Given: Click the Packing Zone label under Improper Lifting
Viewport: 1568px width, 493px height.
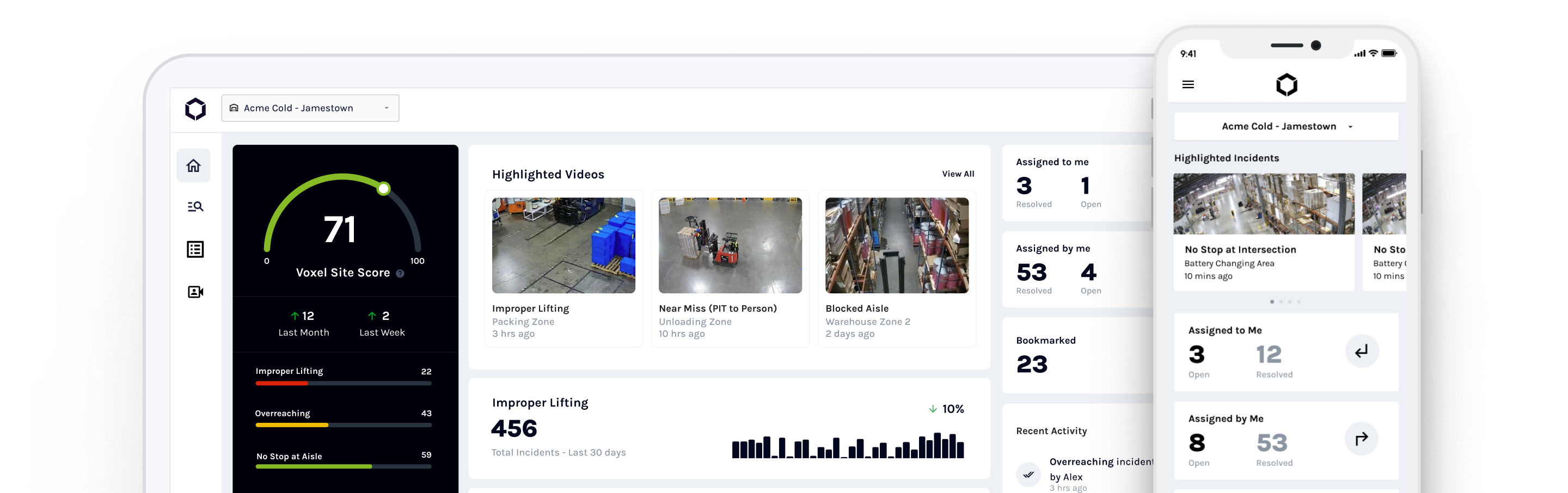Looking at the screenshot, I should pos(523,322).
